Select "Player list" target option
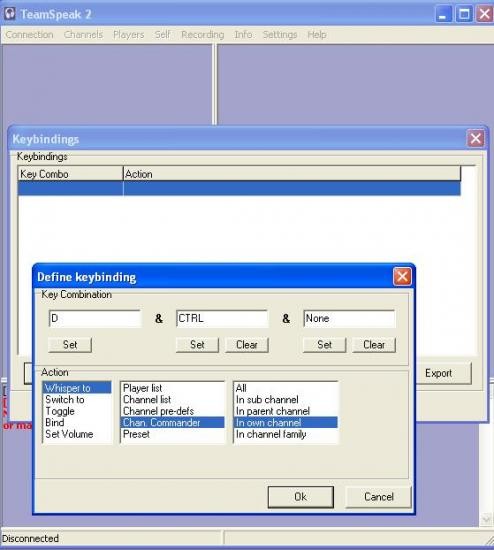This screenshot has height=550, width=494. (142, 388)
